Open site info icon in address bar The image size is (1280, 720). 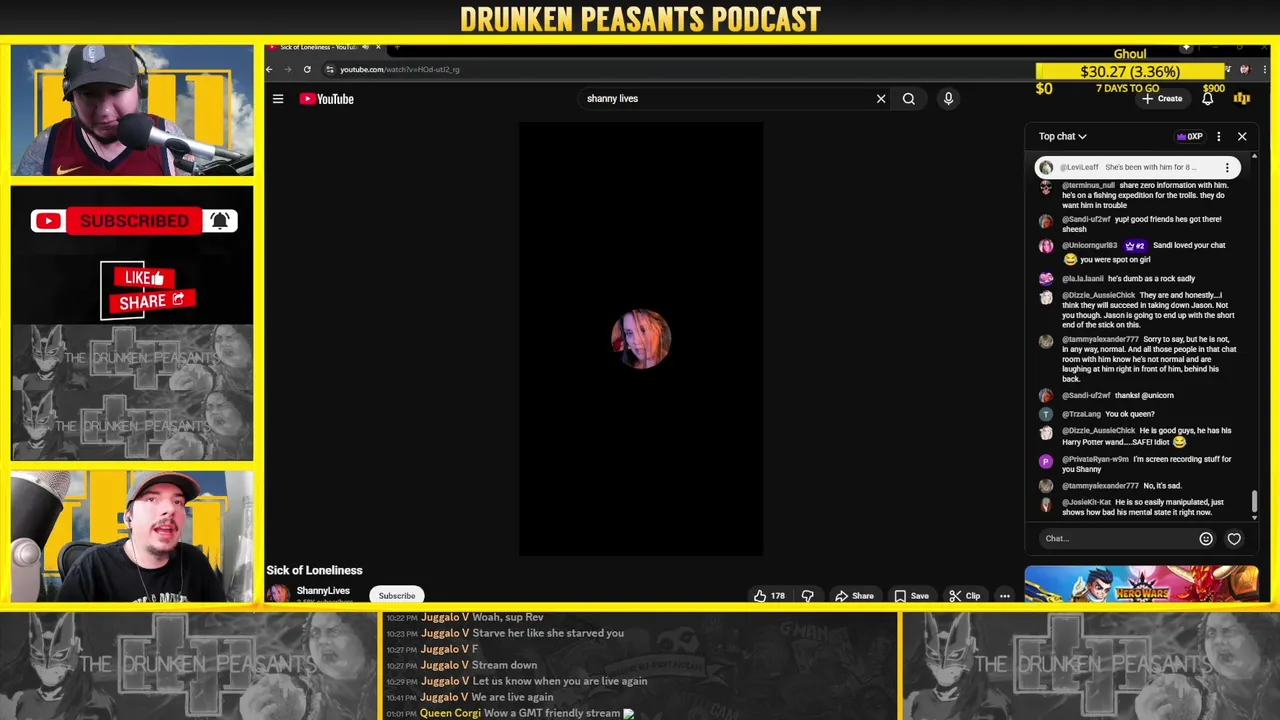(330, 69)
